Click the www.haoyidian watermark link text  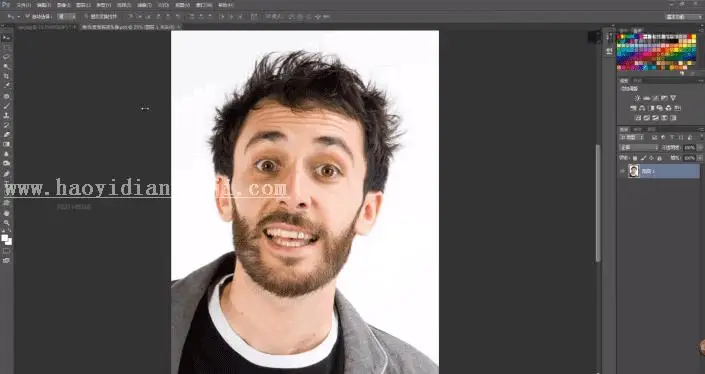pos(145,188)
